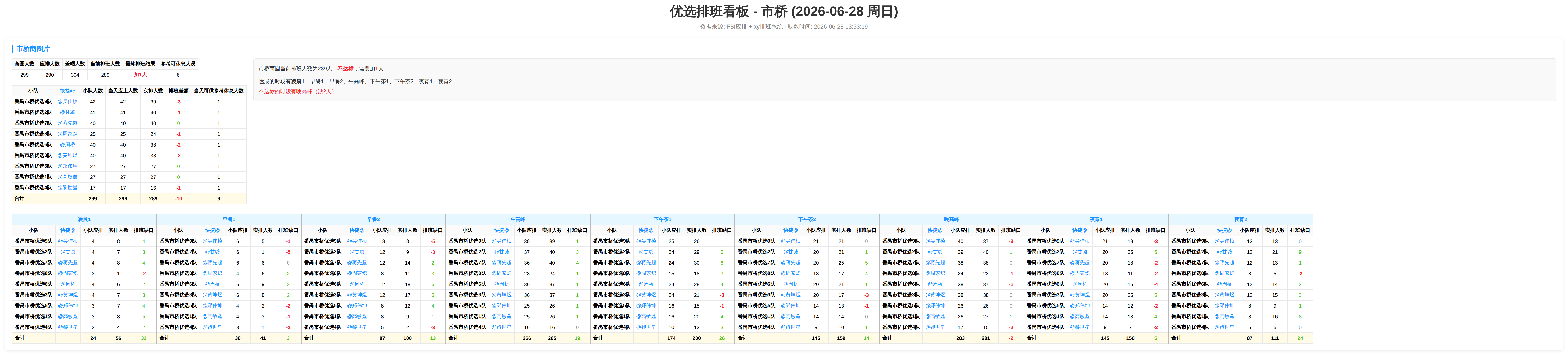1568x356 pixels.
Task: Click the 夜宵2 time period header
Action: click(x=1240, y=220)
